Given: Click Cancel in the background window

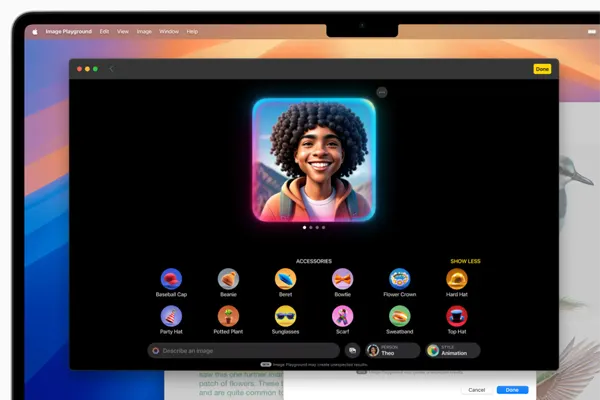Looking at the screenshot, I should coord(476,390).
